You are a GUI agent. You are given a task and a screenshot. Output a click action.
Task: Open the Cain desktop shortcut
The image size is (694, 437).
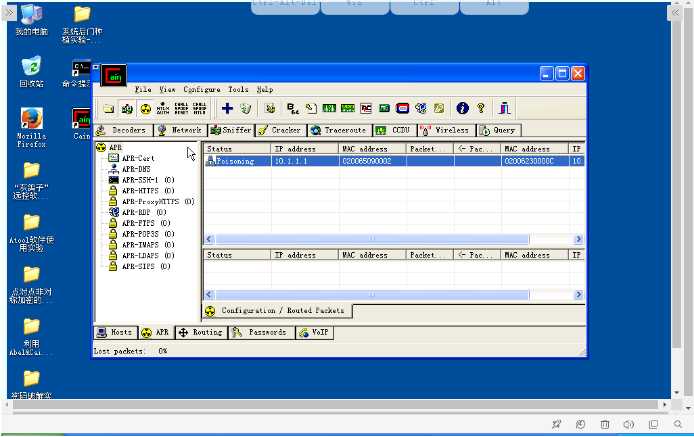(81, 124)
